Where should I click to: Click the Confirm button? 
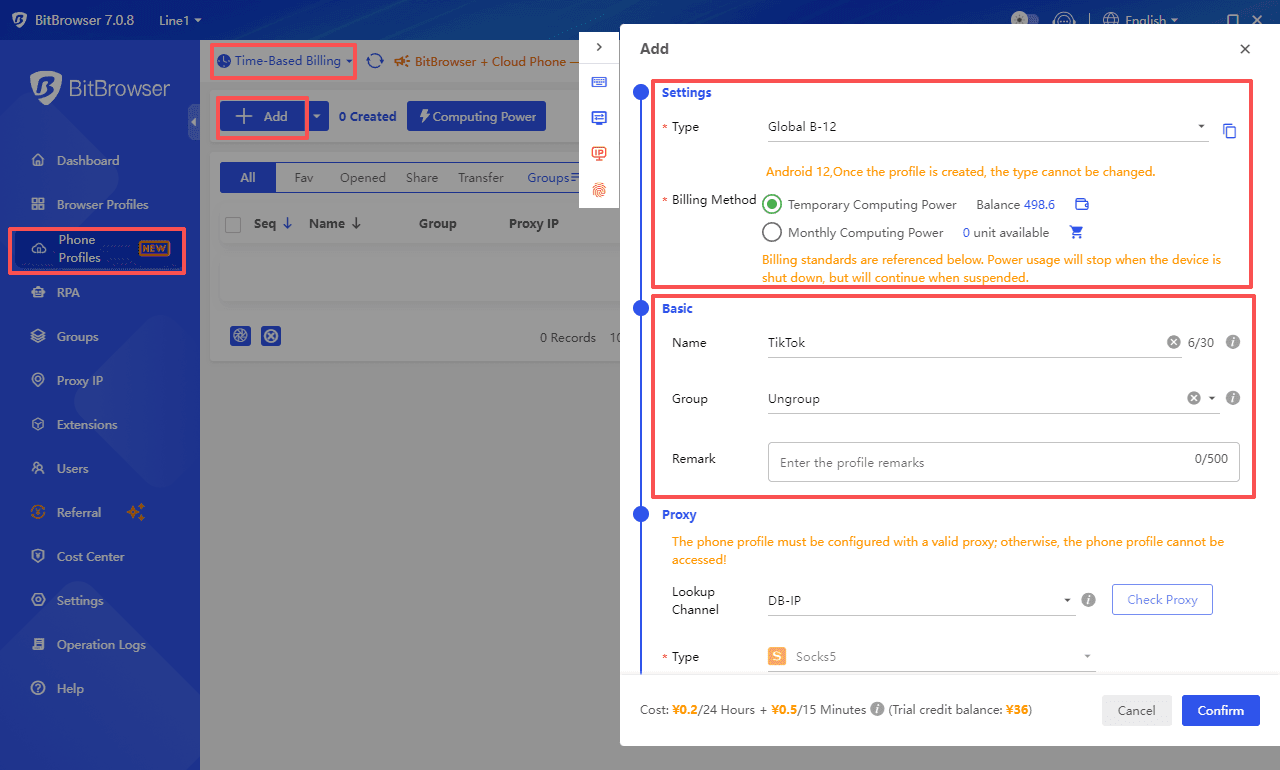tap(1220, 710)
